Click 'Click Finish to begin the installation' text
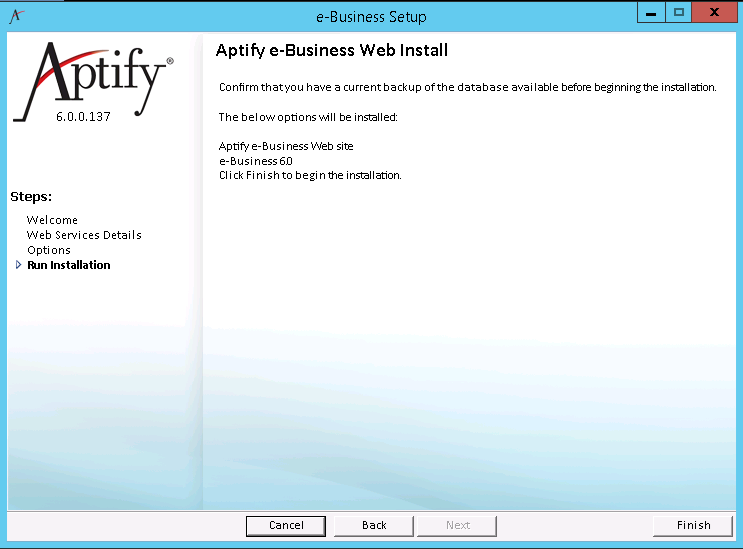743x549 pixels. 310,175
